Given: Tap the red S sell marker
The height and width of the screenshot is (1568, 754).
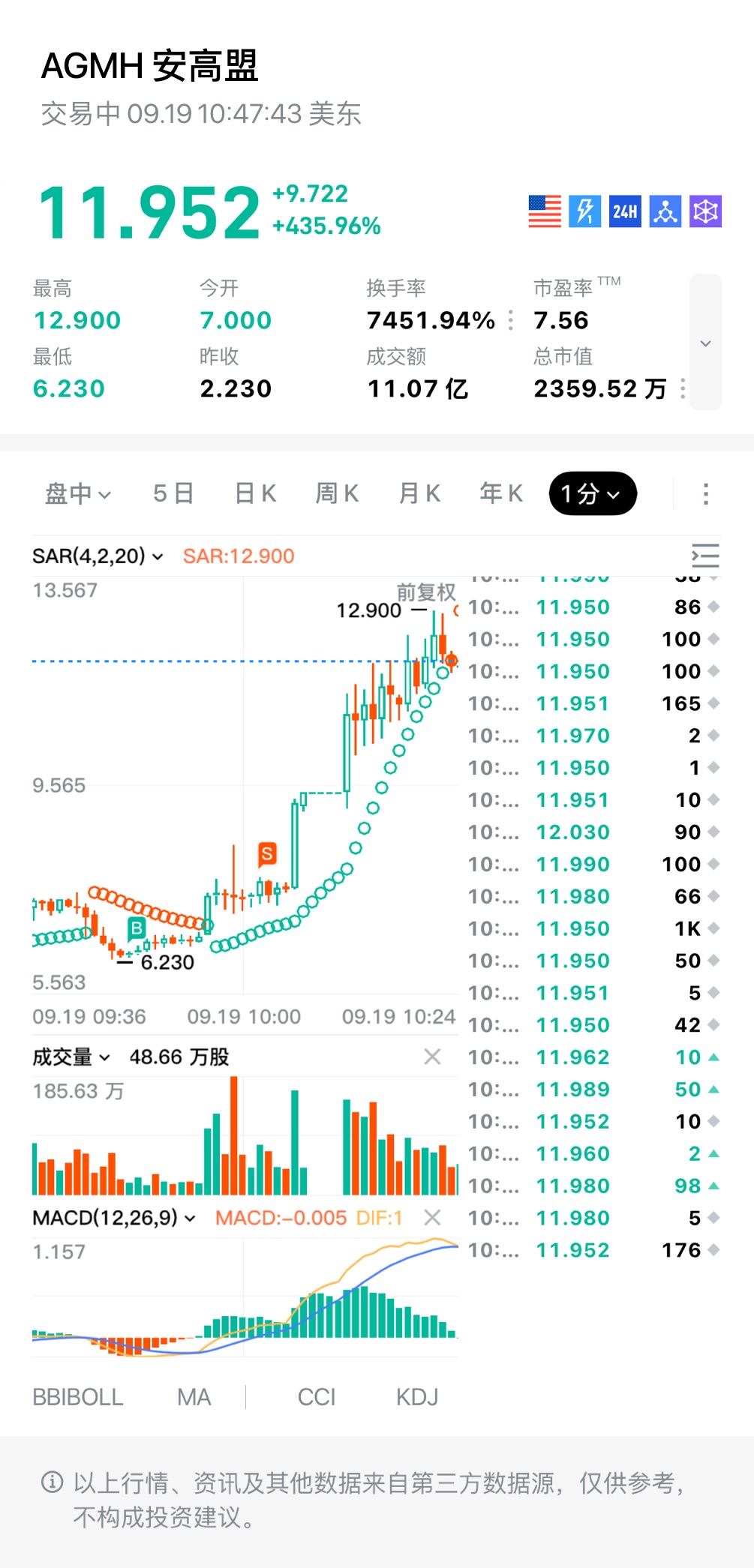Looking at the screenshot, I should [x=267, y=853].
